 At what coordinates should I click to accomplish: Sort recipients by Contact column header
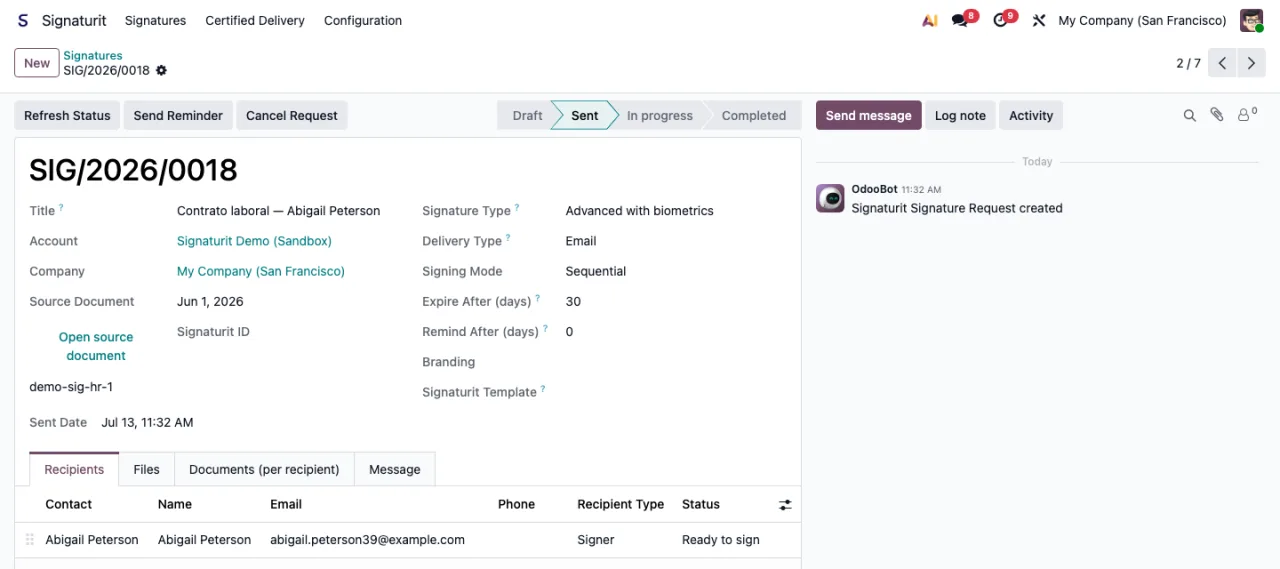[69, 505]
